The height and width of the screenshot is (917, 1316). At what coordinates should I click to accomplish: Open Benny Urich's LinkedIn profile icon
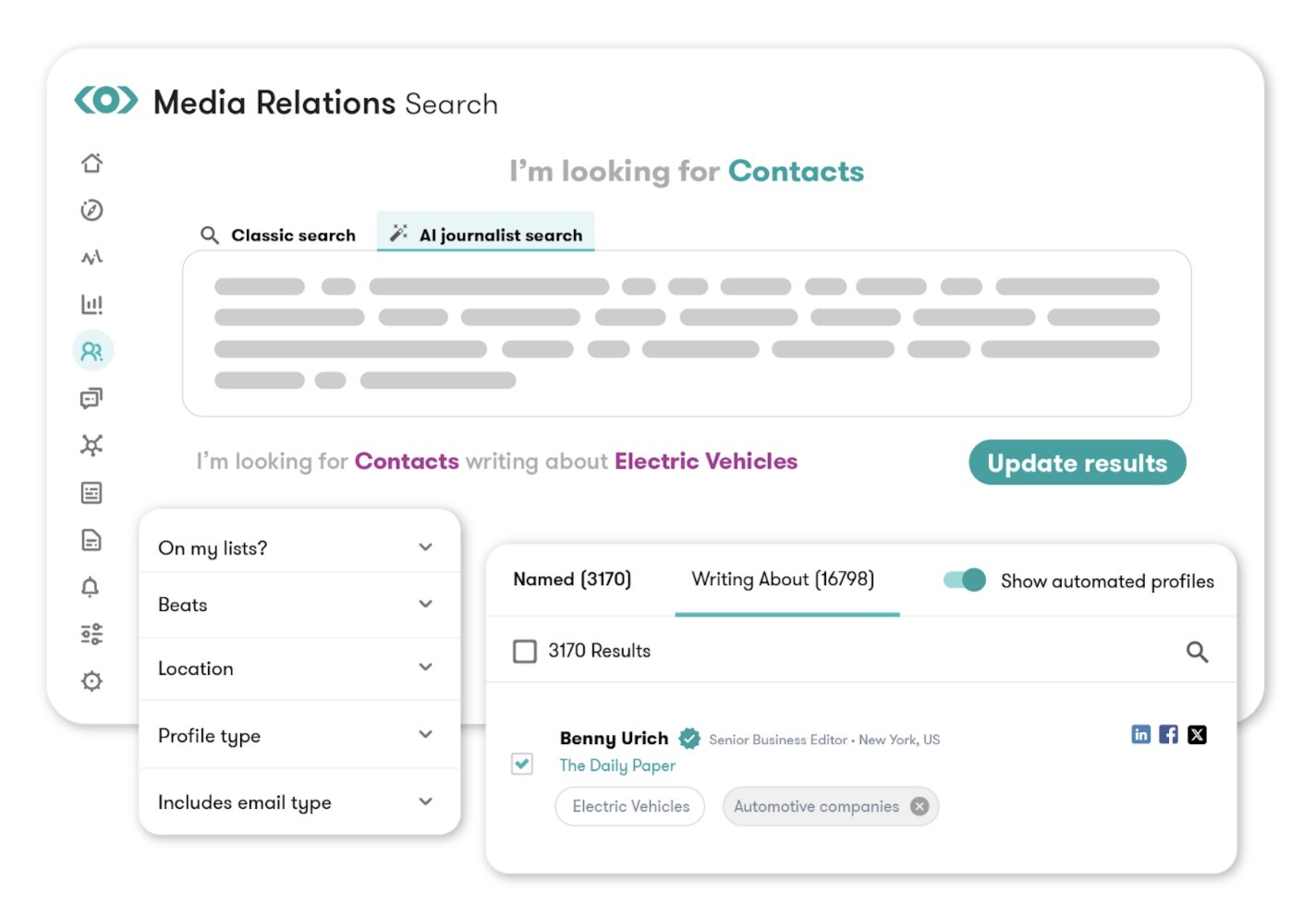click(1139, 734)
